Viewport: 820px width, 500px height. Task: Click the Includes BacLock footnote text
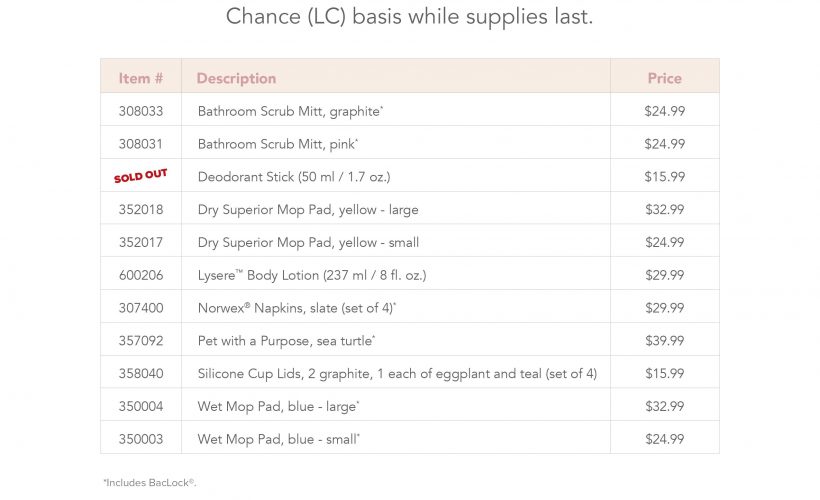[x=149, y=483]
